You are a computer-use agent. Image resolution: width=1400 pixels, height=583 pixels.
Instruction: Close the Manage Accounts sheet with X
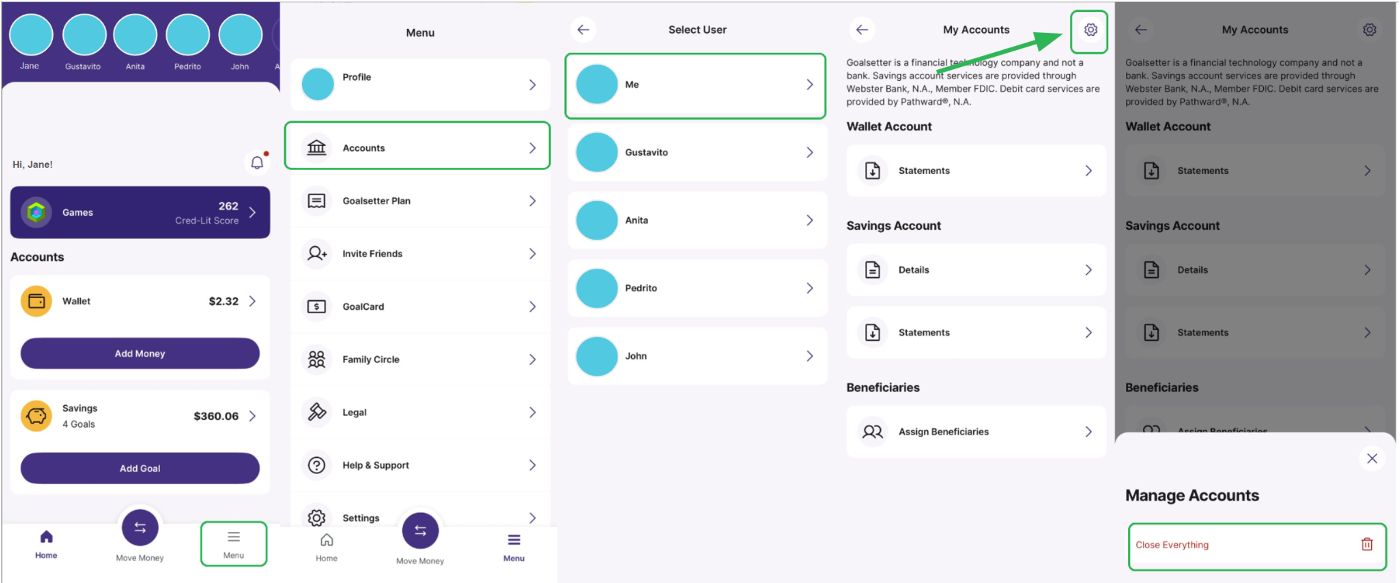pos(1371,458)
